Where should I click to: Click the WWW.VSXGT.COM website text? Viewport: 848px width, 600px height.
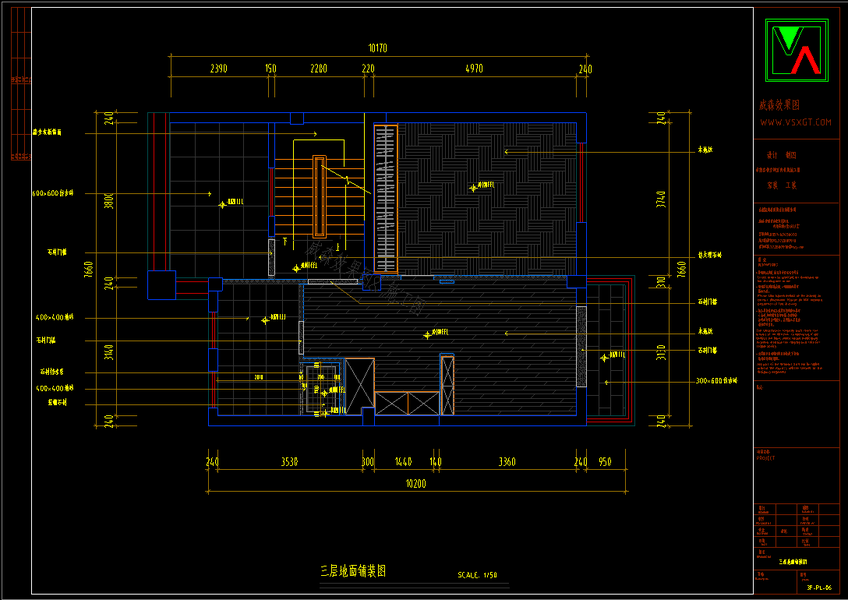coord(796,122)
